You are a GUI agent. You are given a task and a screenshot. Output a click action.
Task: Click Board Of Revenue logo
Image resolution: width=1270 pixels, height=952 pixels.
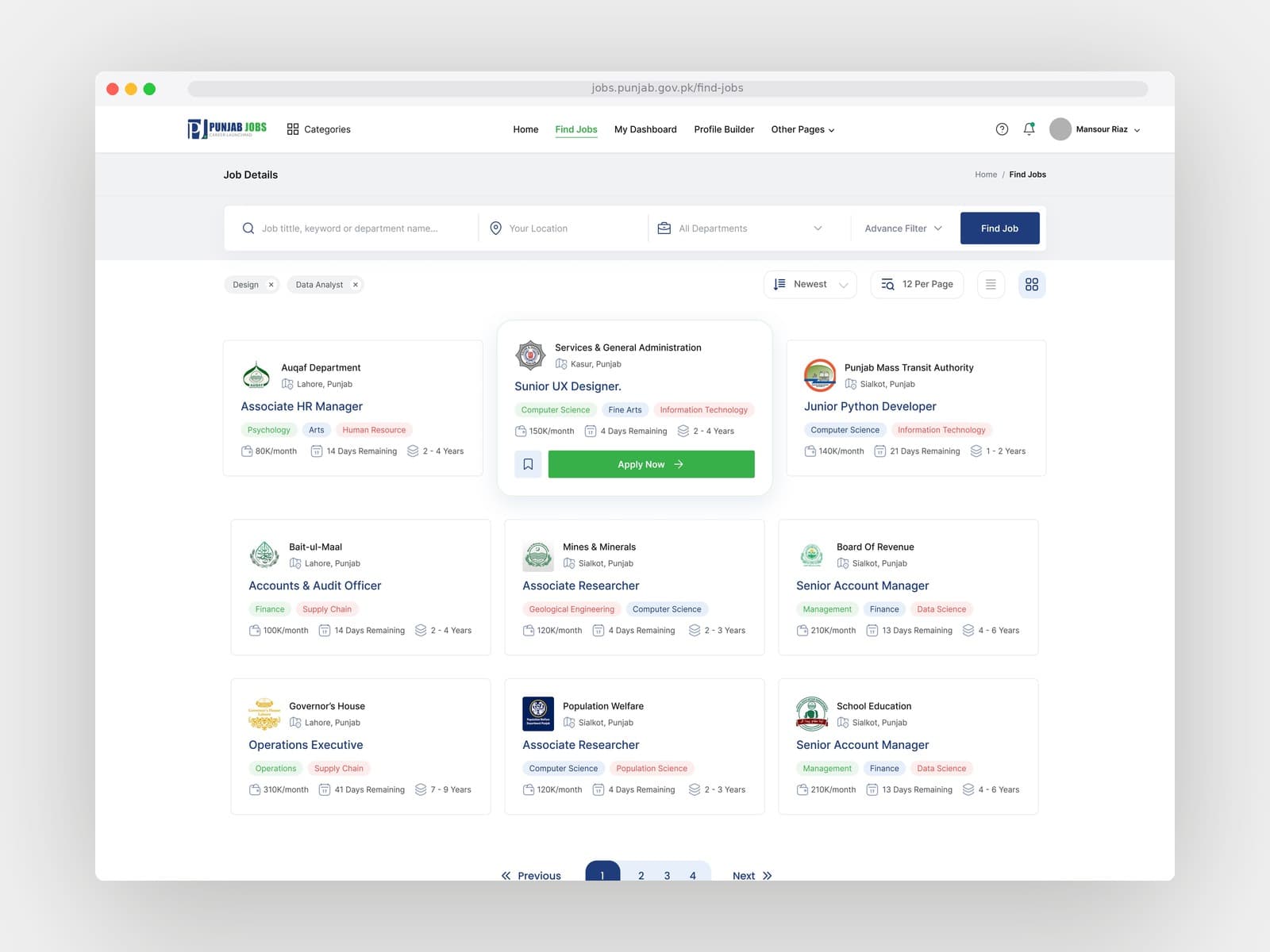(x=811, y=555)
